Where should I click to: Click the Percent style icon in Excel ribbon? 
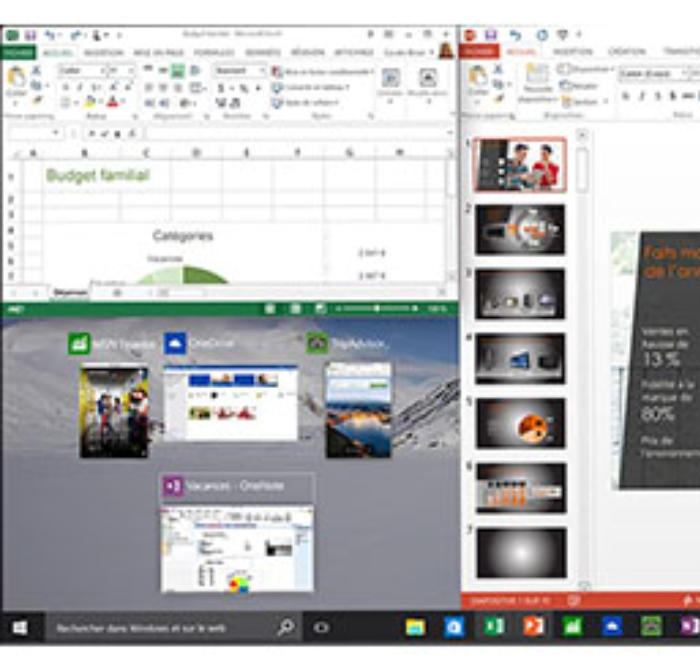click(244, 88)
